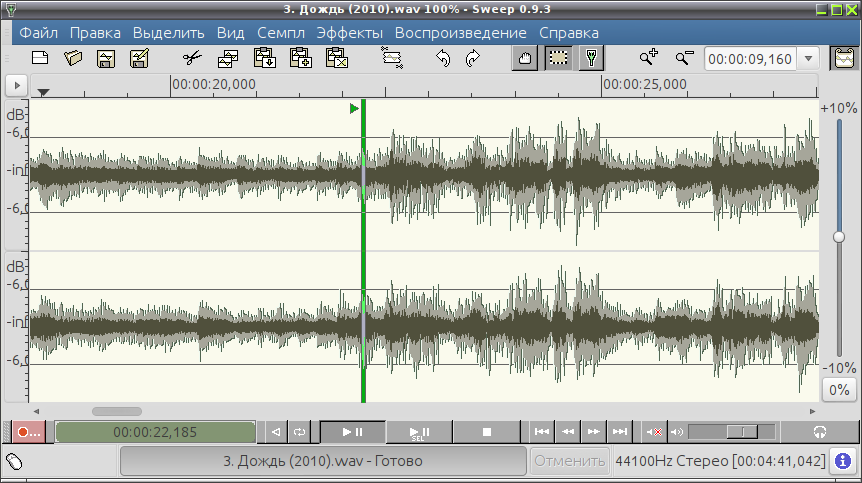The height and width of the screenshot is (483, 862).
Task: Toggle loop playback mode
Action: click(300, 432)
